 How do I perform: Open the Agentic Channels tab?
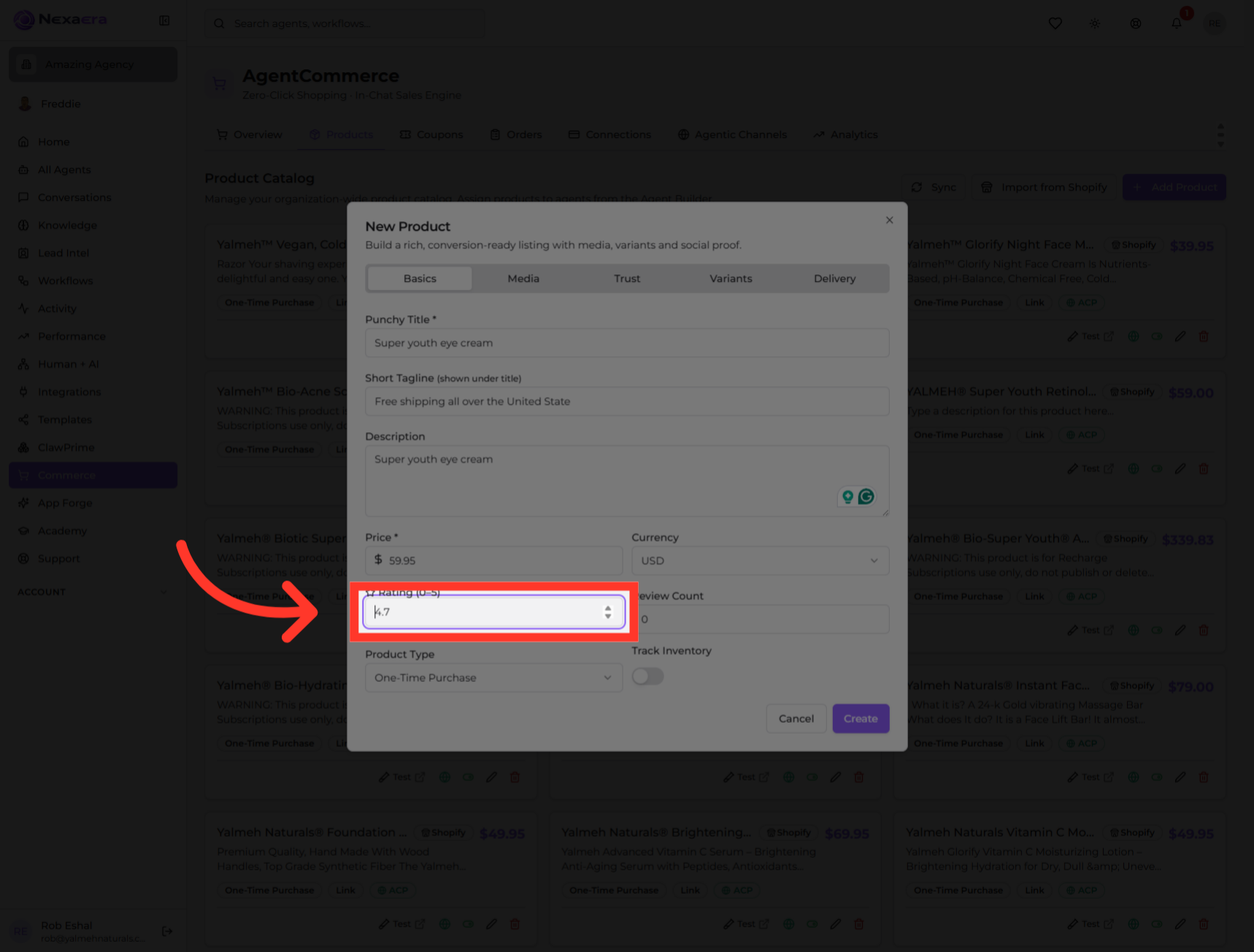[x=732, y=134]
